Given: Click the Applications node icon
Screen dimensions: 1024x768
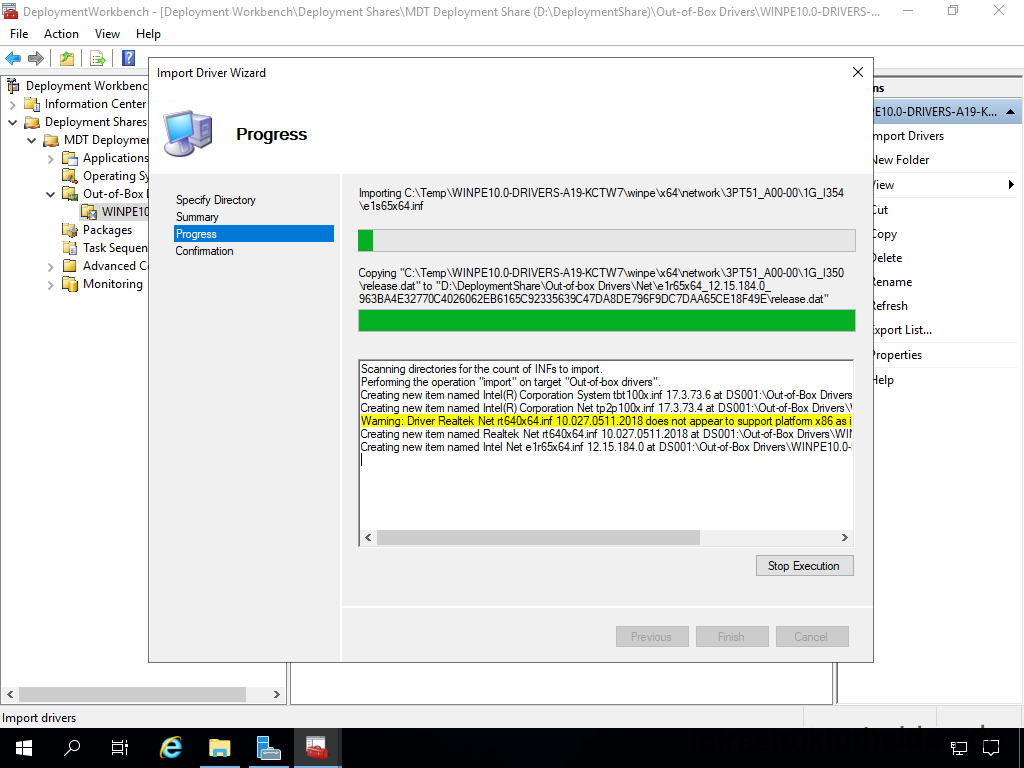Looking at the screenshot, I should [70, 158].
